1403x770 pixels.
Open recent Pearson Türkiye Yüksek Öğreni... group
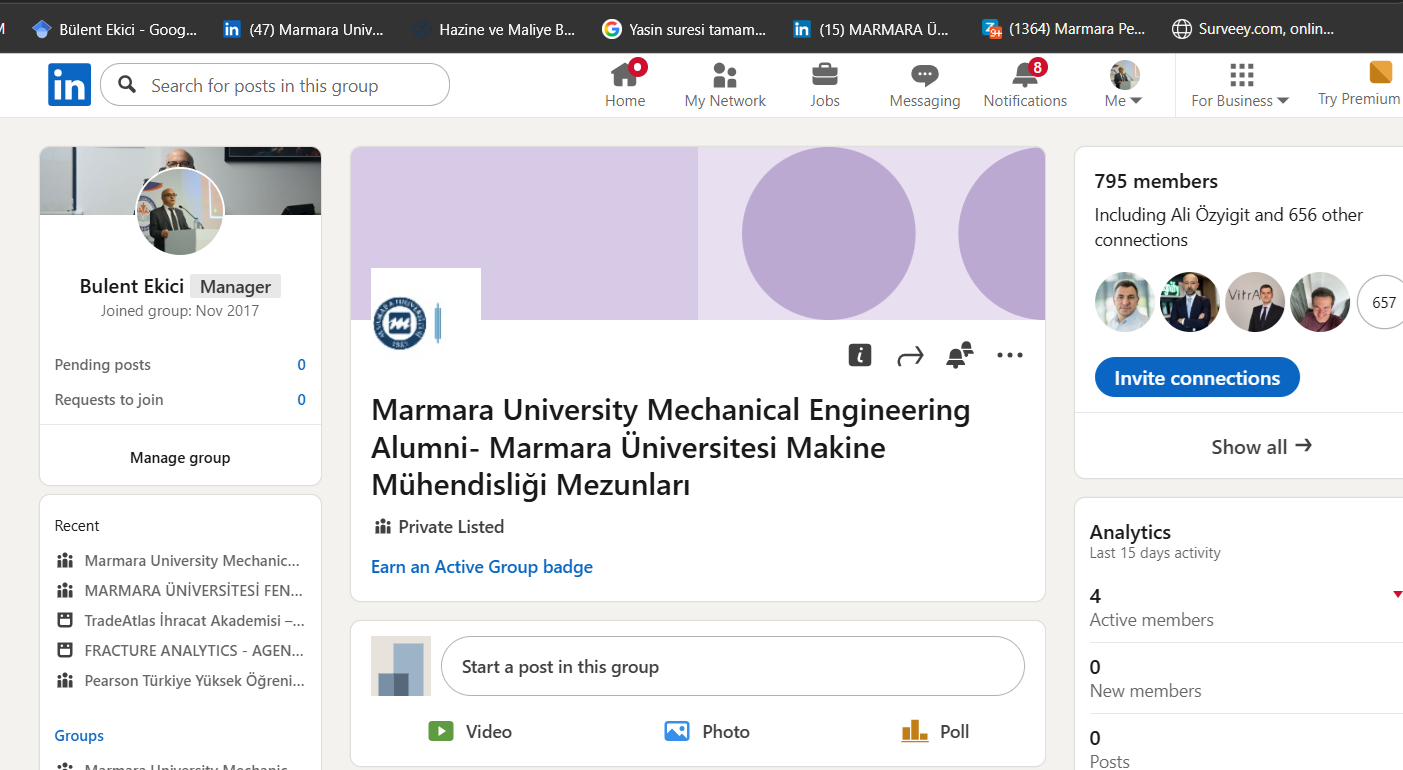[x=180, y=681]
